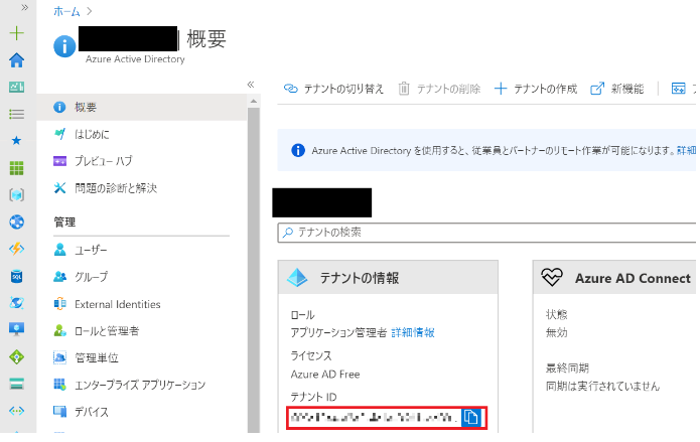Click ホーム breadcrumb link
700x442 pixels.
(x=67, y=11)
